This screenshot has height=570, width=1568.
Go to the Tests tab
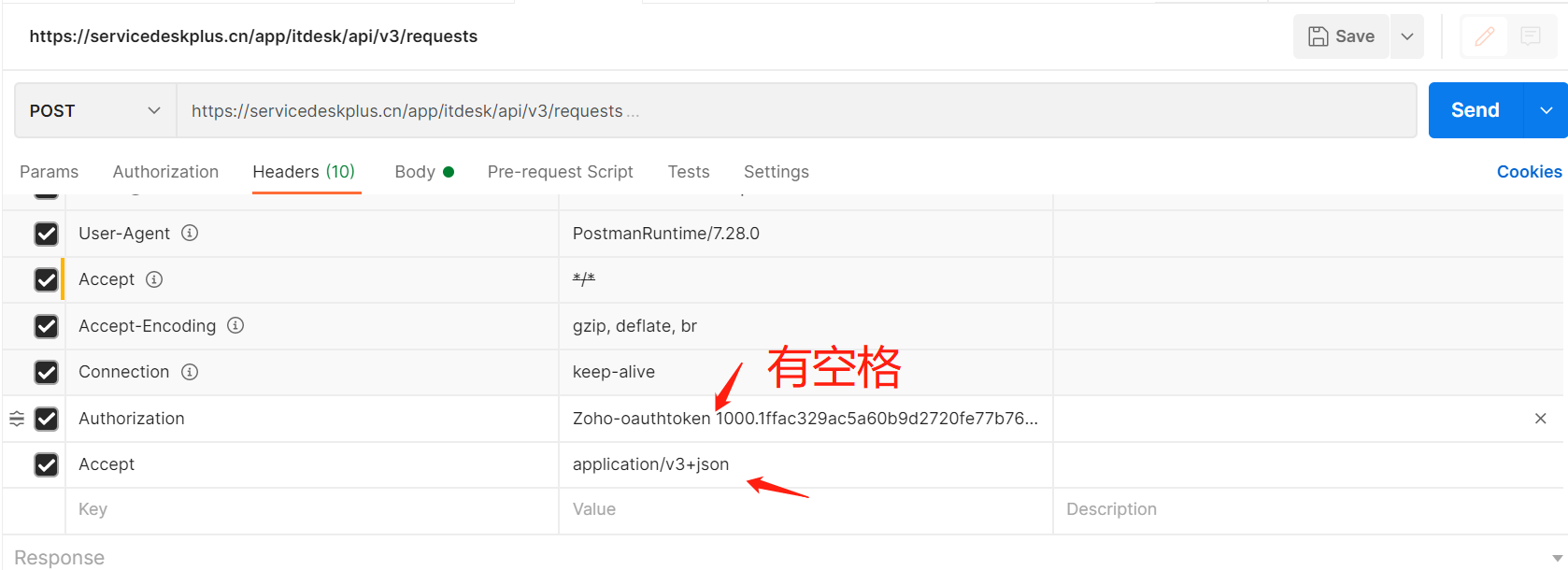(689, 172)
